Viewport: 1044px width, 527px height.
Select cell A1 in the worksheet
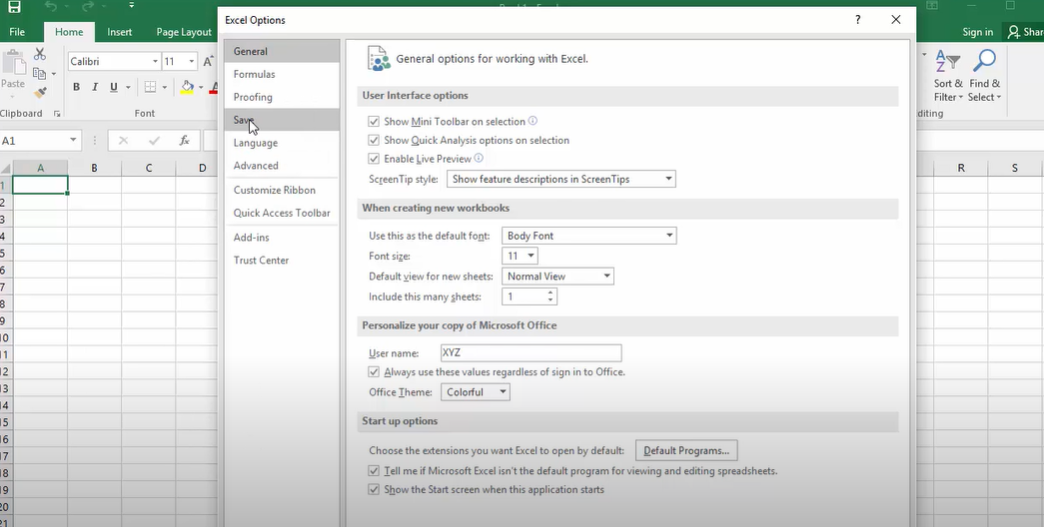(x=40, y=185)
